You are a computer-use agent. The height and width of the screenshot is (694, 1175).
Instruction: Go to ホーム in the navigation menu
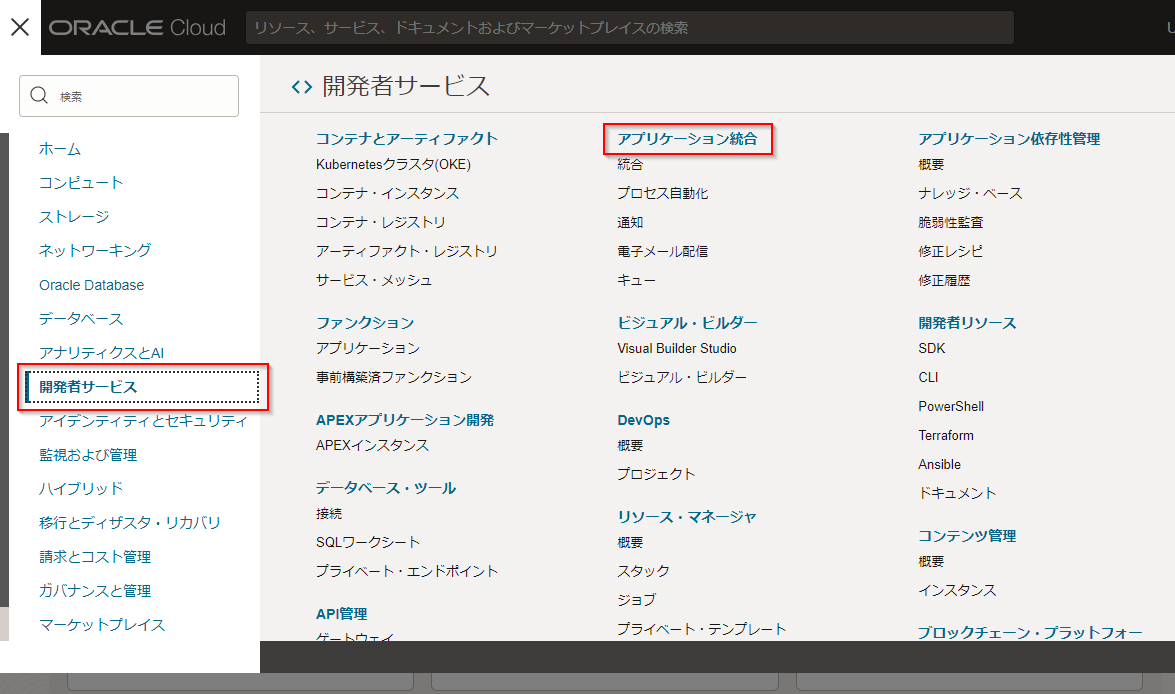(x=60, y=149)
